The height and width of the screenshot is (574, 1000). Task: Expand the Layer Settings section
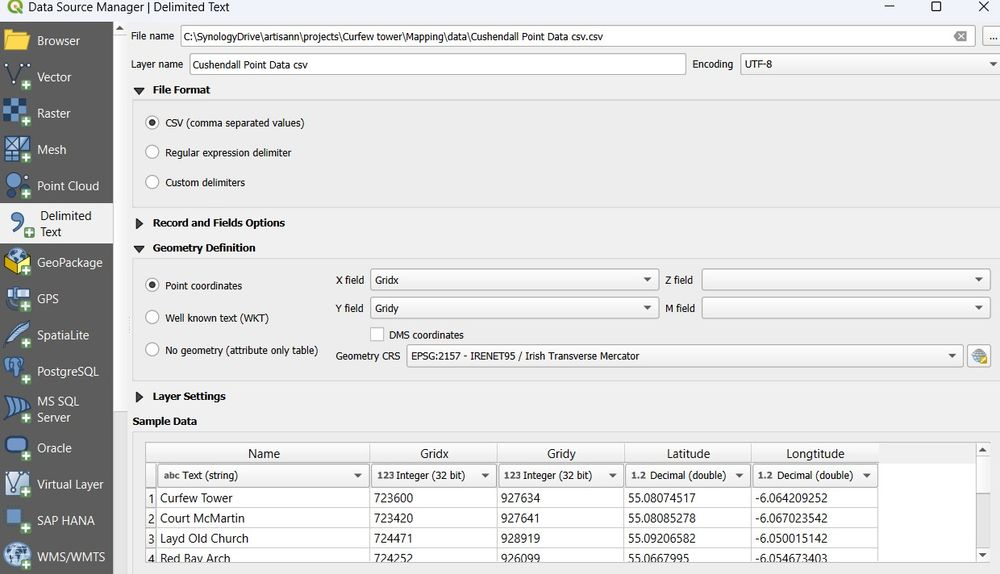[139, 397]
